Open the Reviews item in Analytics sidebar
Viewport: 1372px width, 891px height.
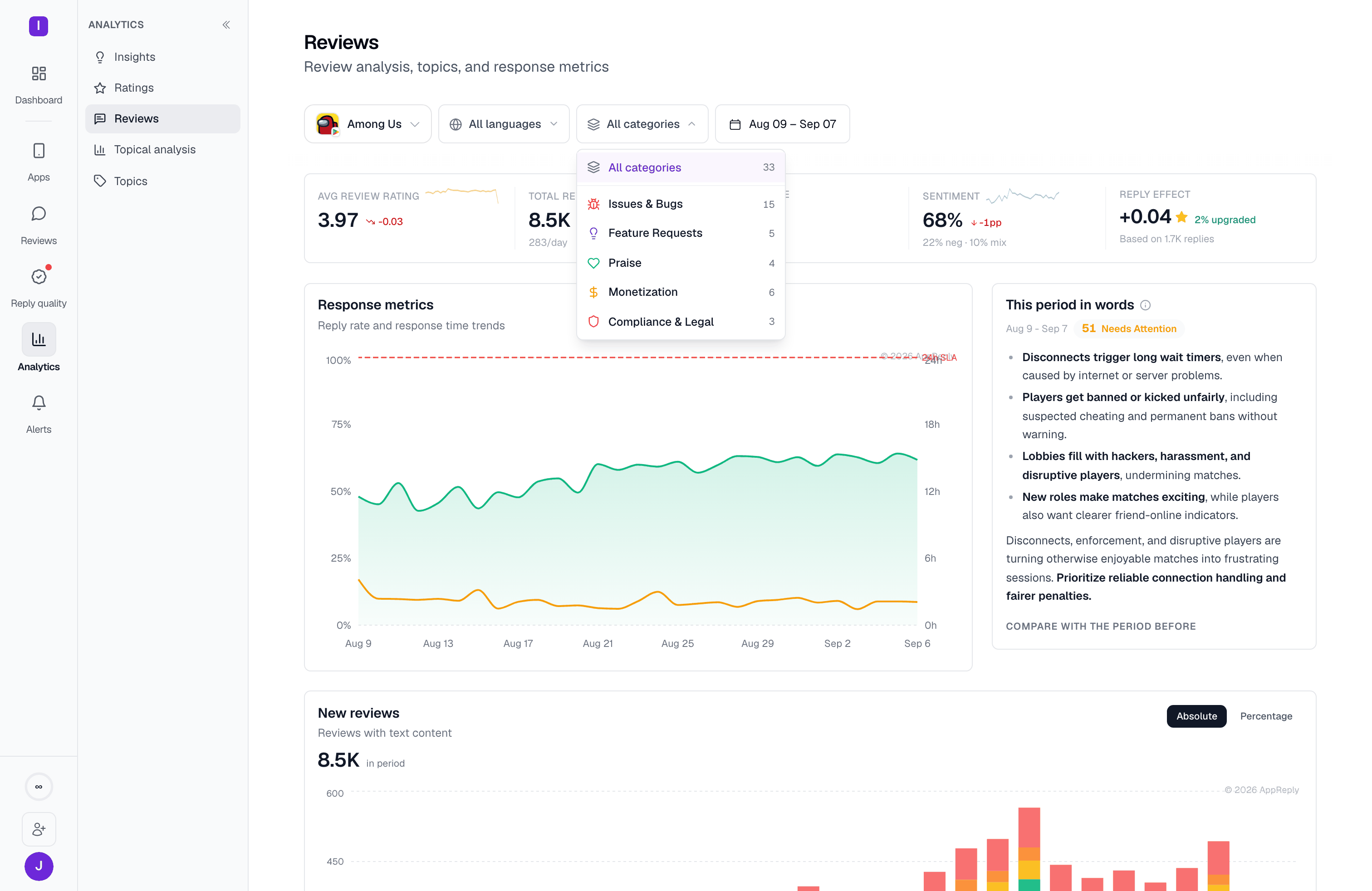click(162, 119)
